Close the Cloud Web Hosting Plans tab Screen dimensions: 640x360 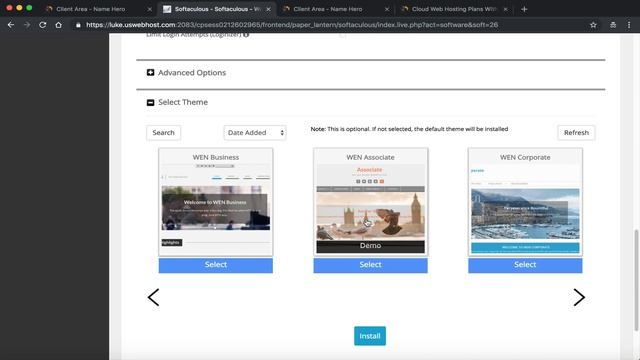tap(505, 9)
